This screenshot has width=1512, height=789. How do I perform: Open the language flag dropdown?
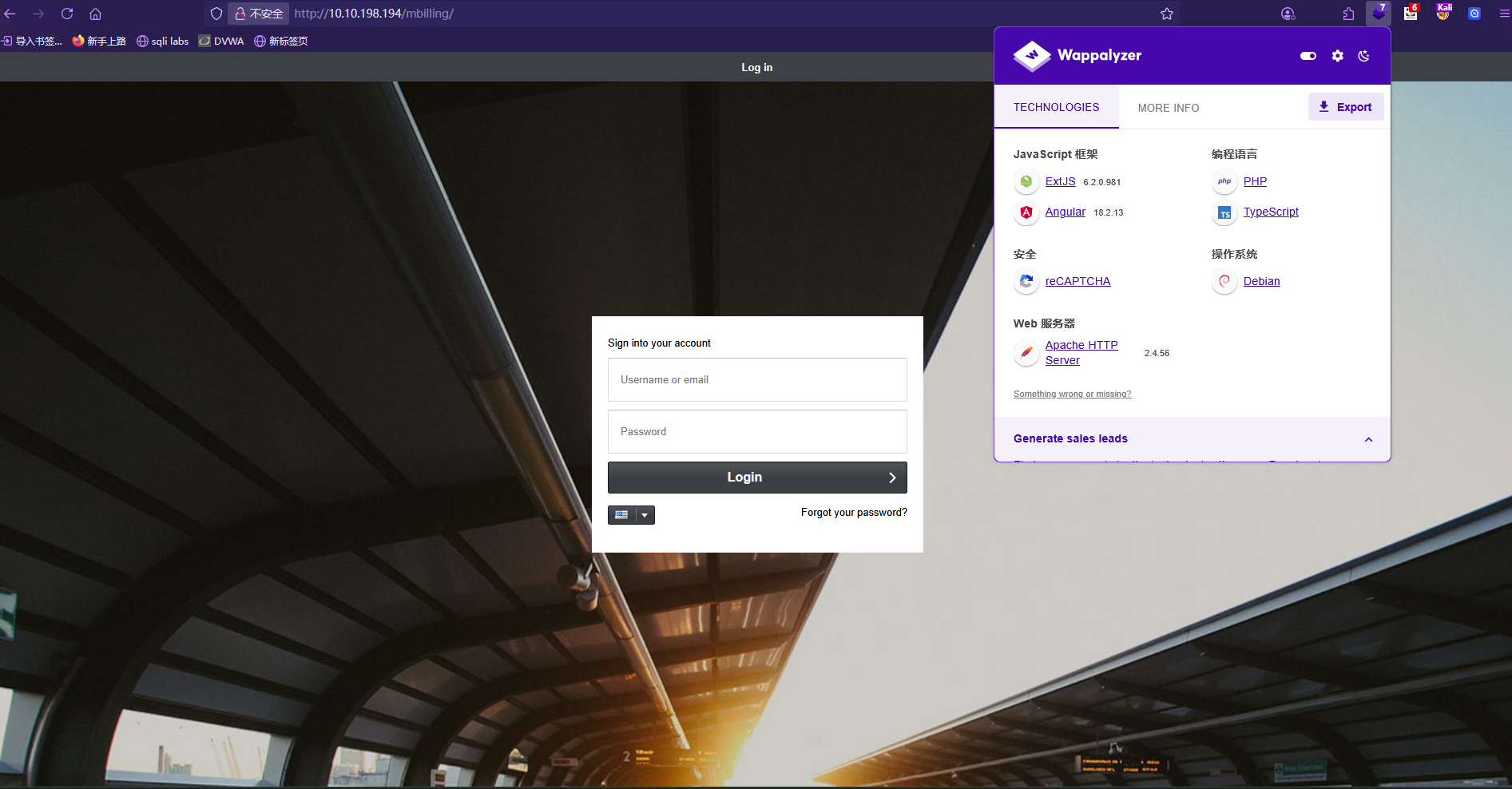pos(631,515)
